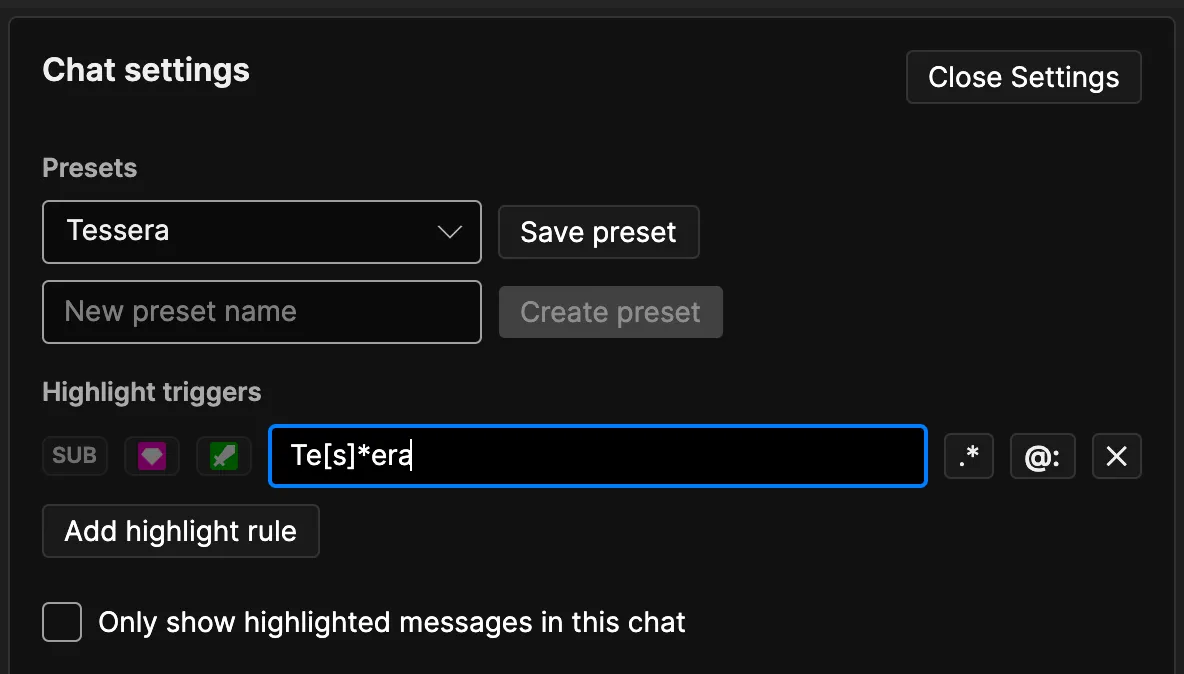Click the Highlight triggers section label

pyautogui.click(x=152, y=392)
